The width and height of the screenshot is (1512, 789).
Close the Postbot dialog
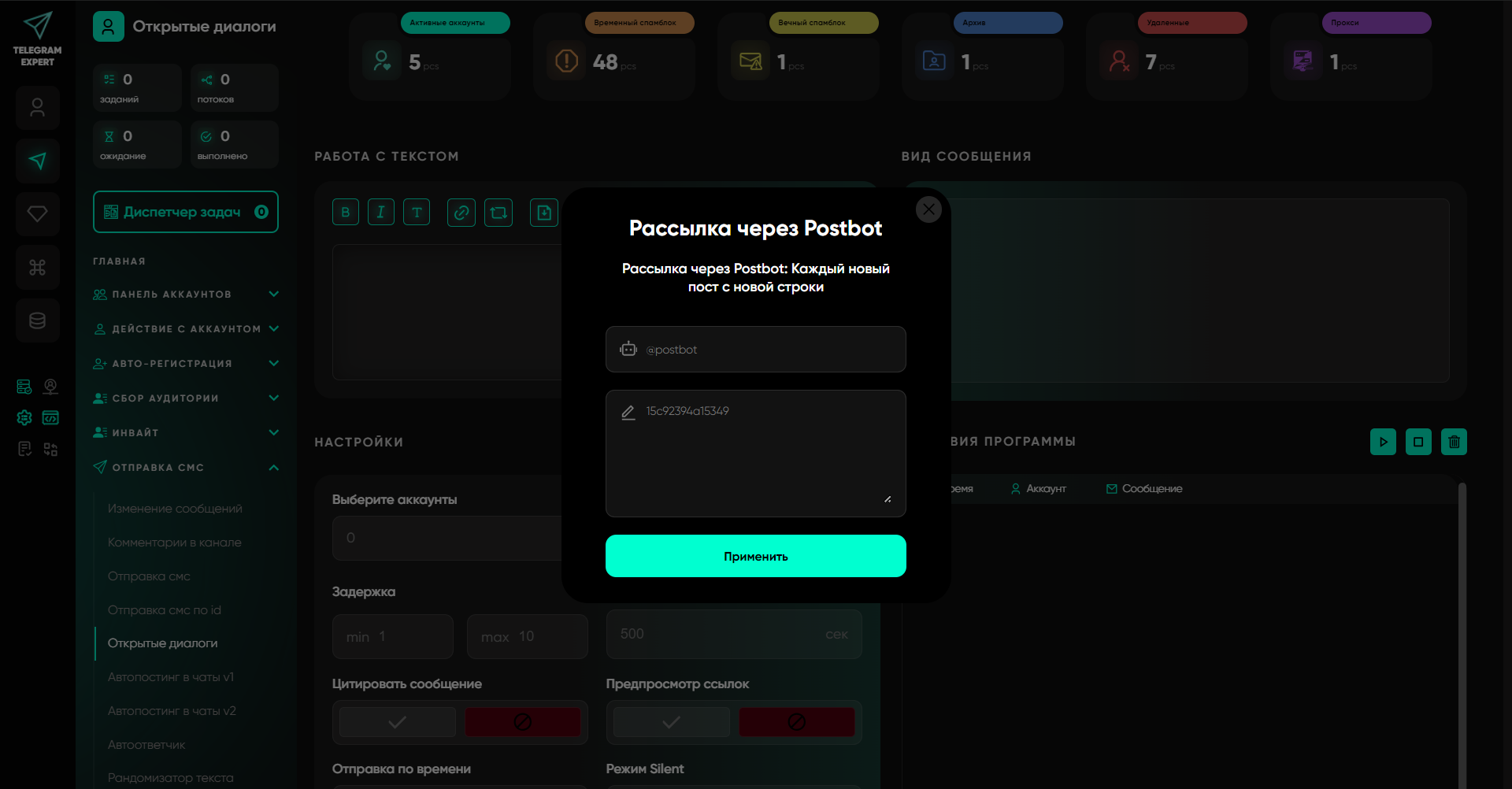coord(928,209)
